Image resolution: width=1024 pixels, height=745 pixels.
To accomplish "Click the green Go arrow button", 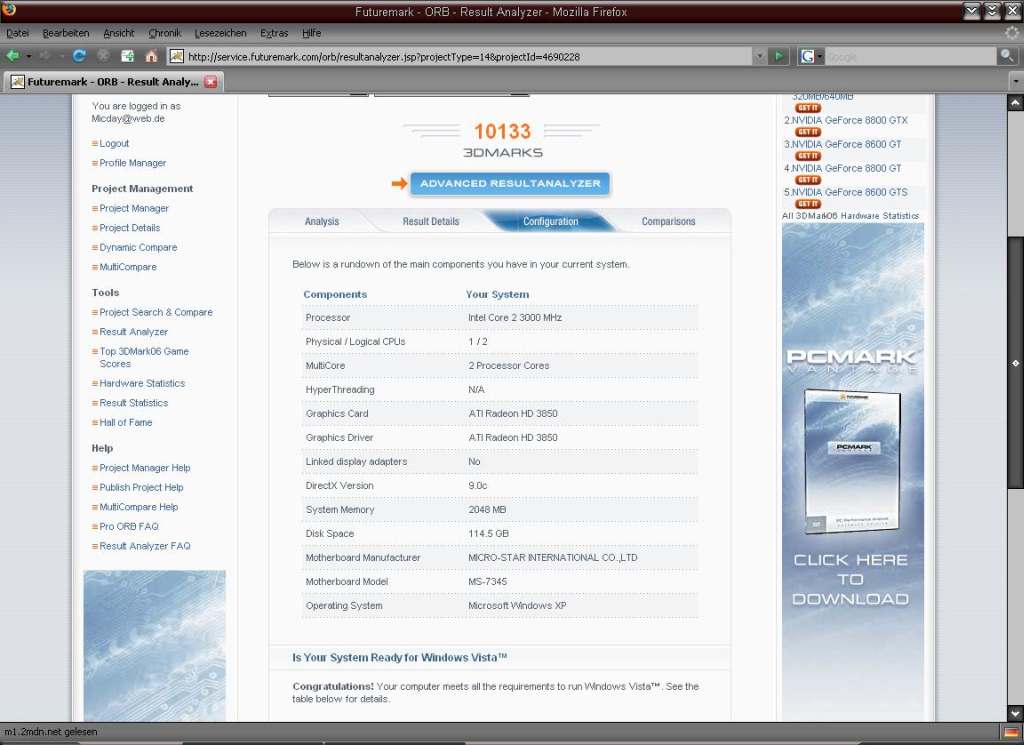I will 778,57.
